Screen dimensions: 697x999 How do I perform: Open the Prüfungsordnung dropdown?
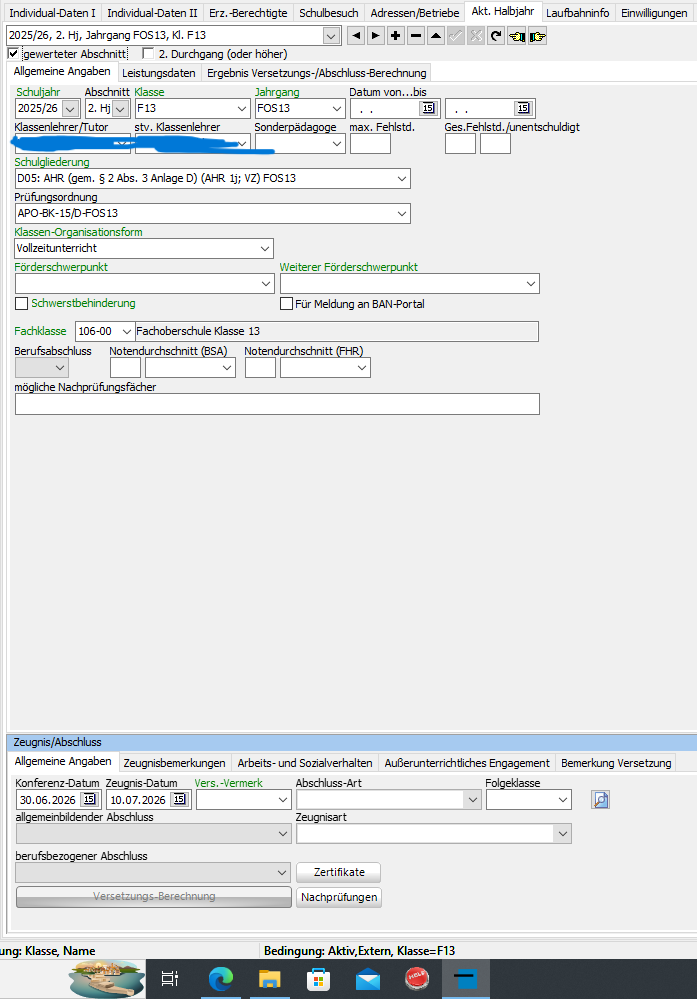tap(402, 213)
